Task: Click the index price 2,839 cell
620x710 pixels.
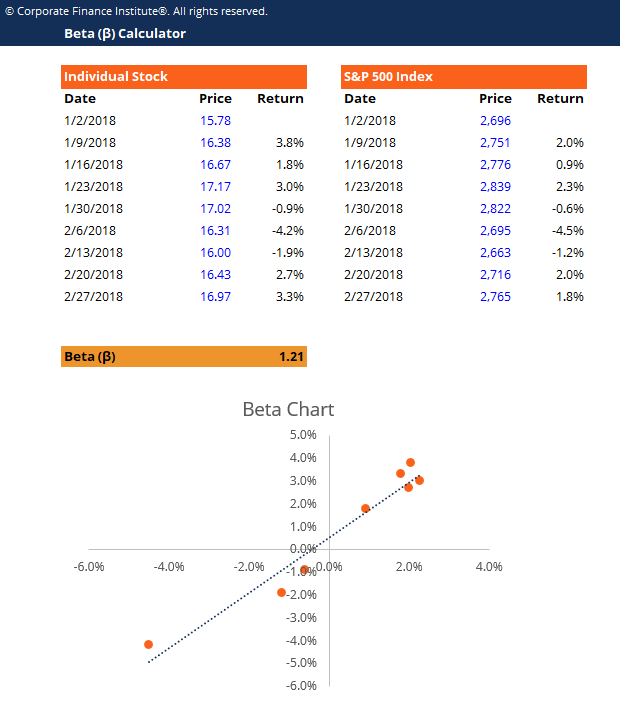Action: pos(495,187)
